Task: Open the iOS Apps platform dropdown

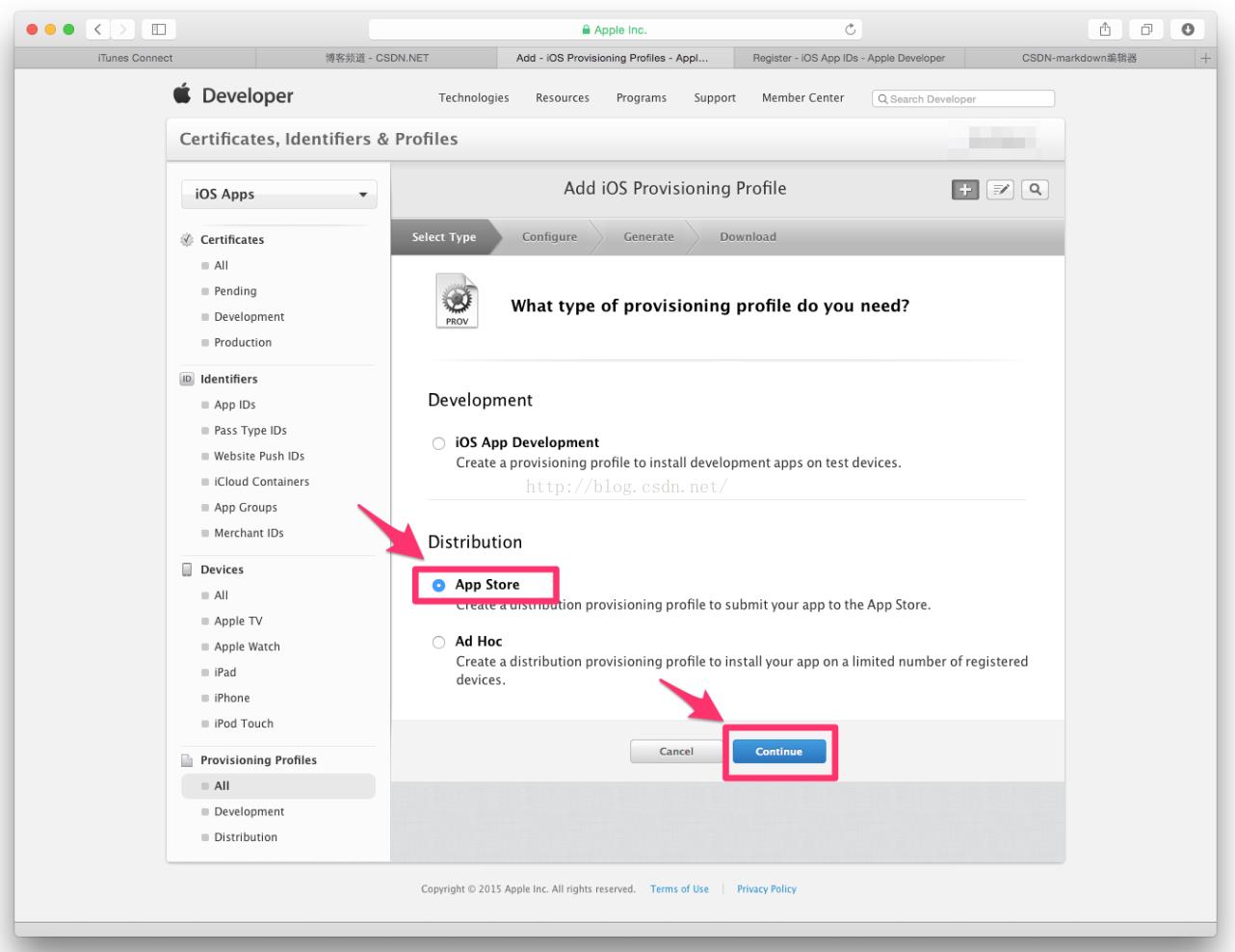Action: click(279, 195)
